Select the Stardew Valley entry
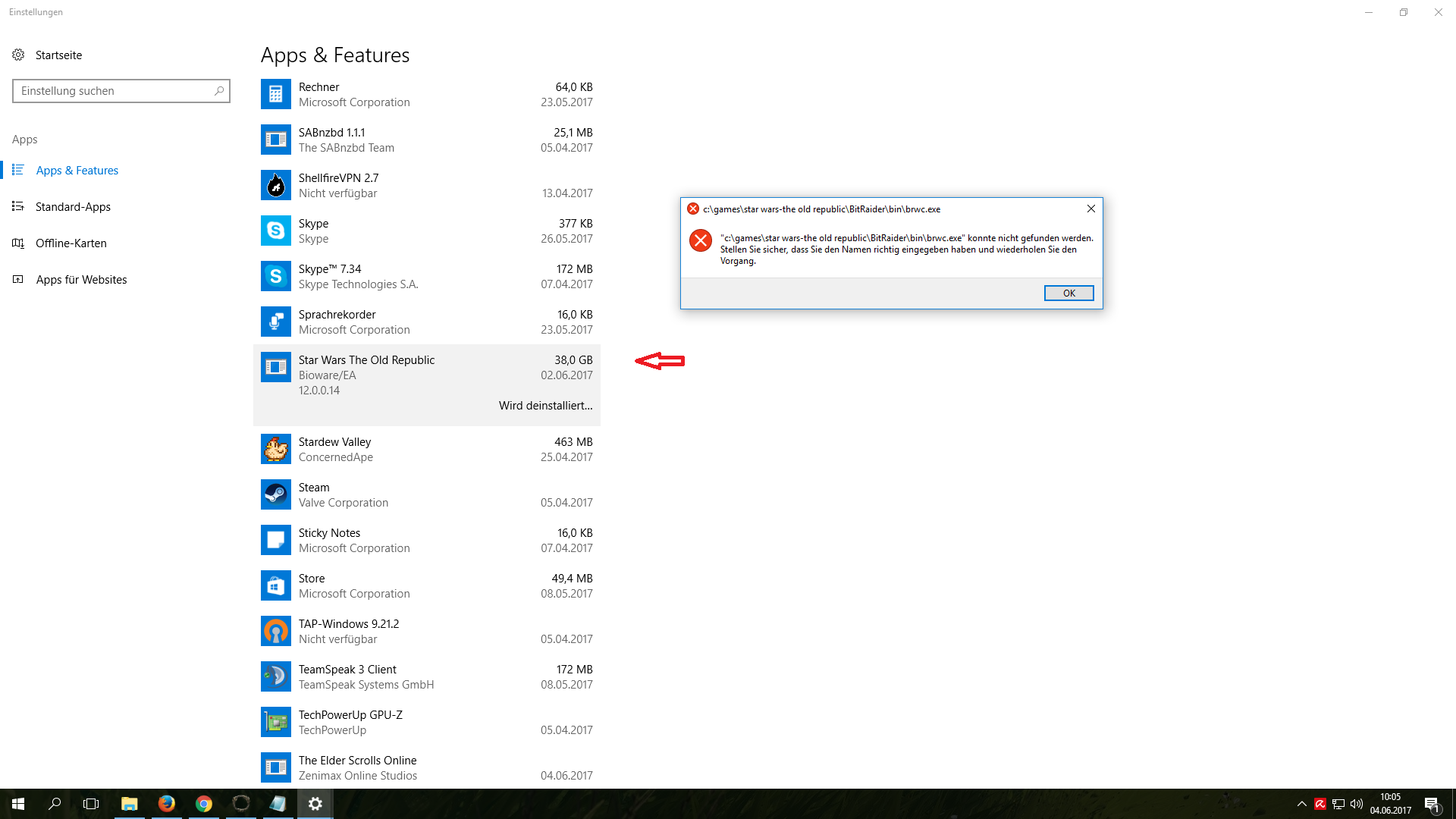 pos(427,449)
